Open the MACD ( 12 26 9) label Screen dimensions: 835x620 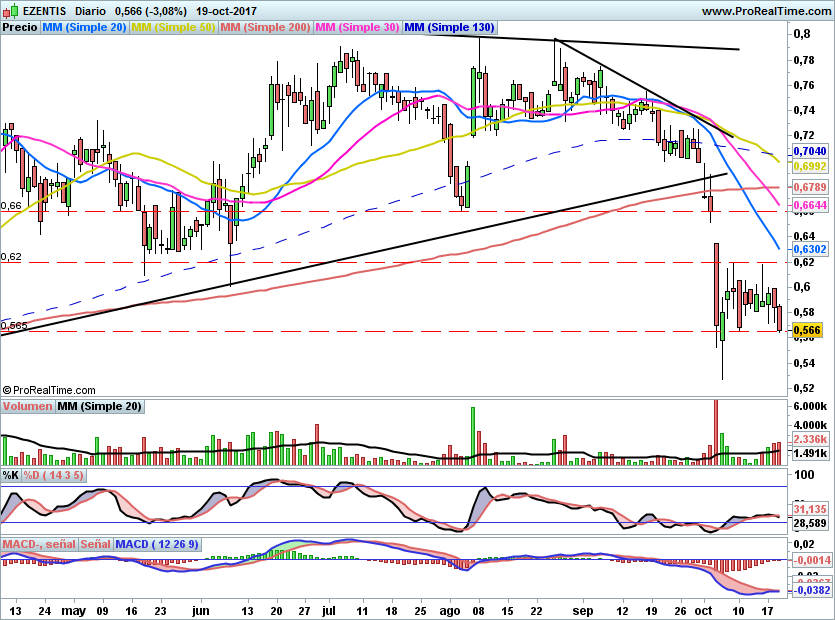tap(157, 544)
